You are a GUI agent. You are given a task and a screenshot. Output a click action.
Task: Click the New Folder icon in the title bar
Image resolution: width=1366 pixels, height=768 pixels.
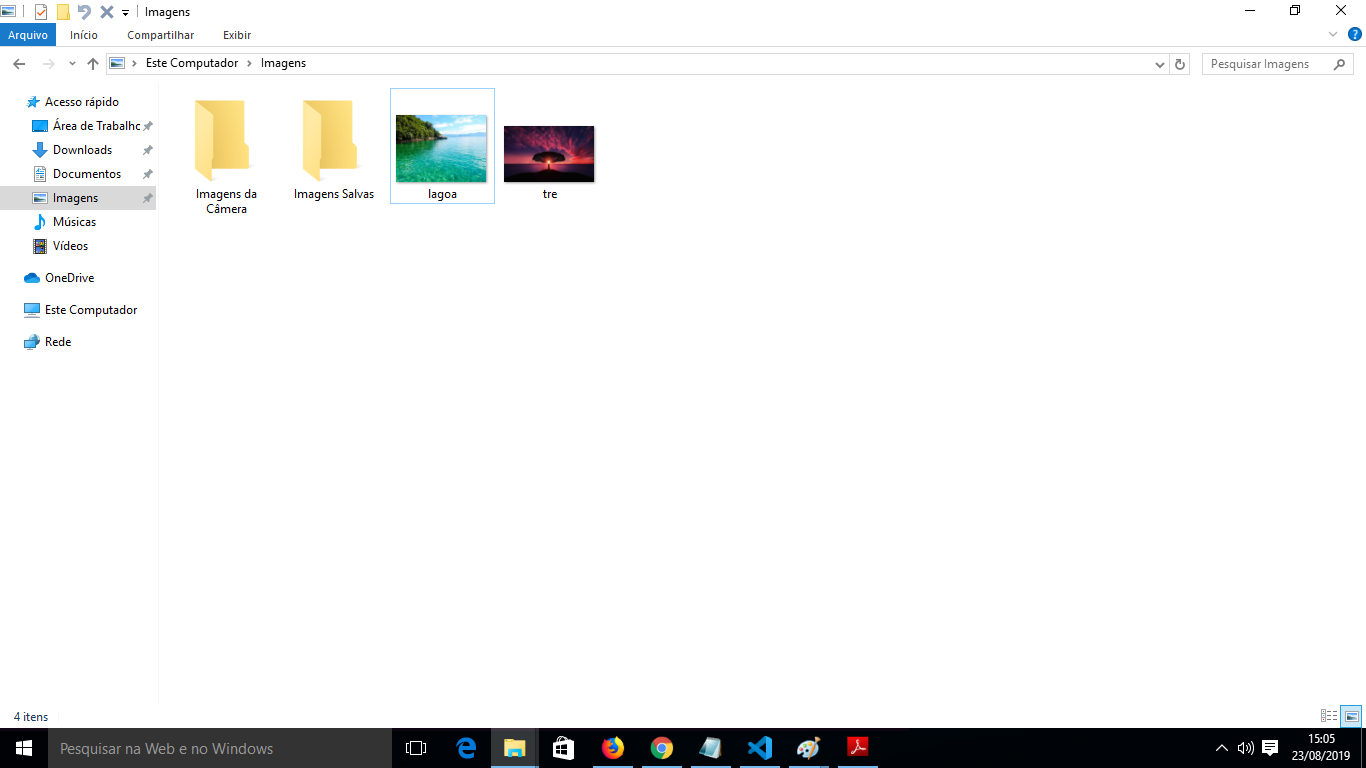[x=63, y=12]
